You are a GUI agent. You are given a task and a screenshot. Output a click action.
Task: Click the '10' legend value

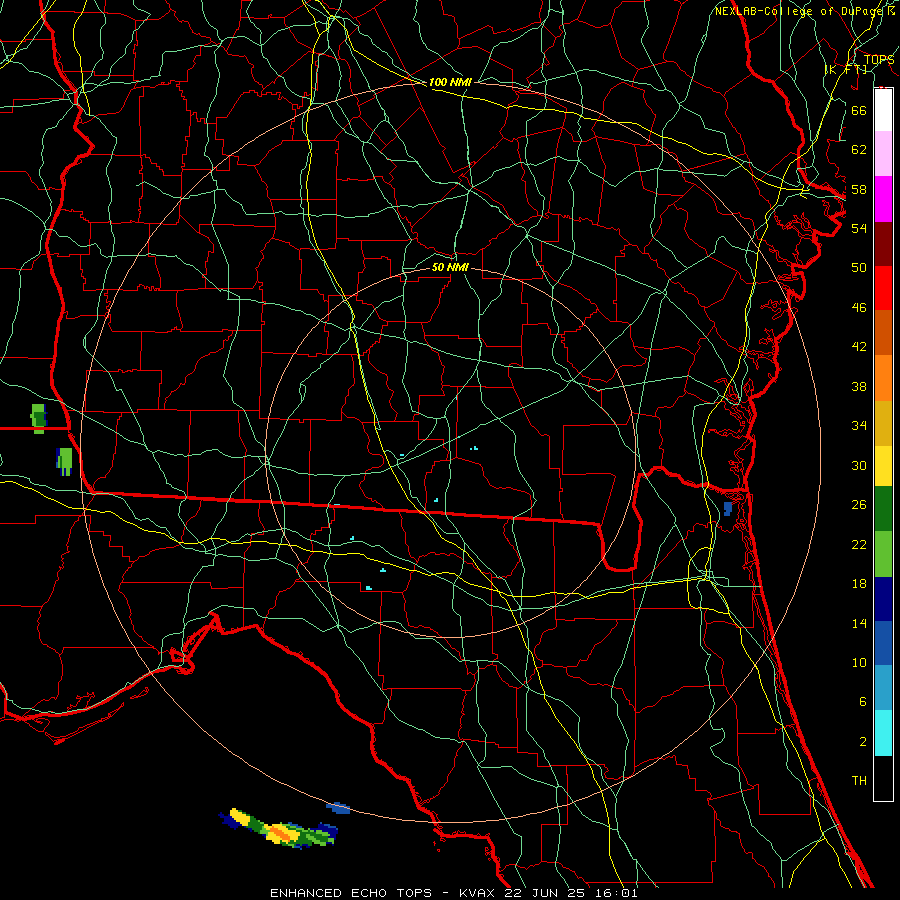pos(859,663)
